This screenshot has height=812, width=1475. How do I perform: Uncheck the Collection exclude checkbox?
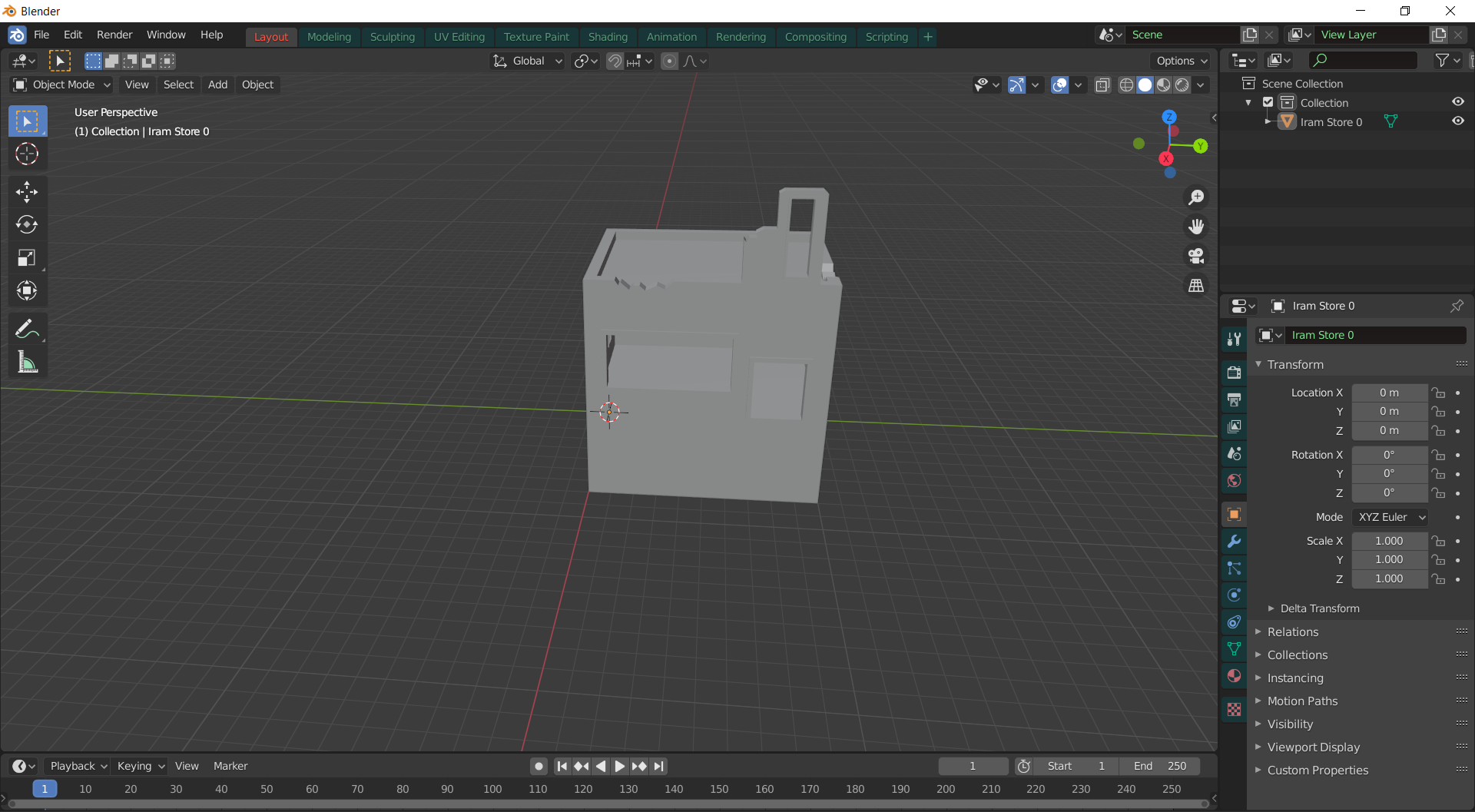1268,102
